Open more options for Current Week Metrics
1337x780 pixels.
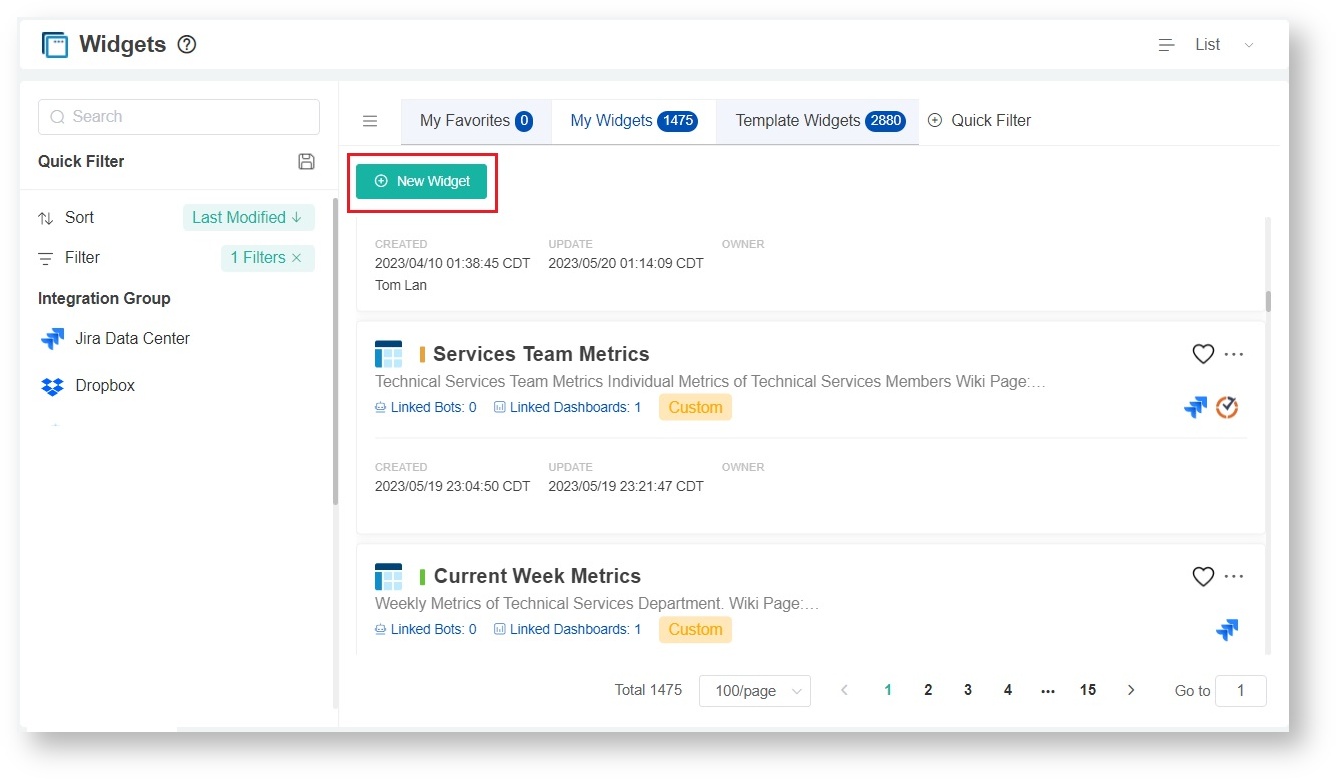pos(1234,576)
